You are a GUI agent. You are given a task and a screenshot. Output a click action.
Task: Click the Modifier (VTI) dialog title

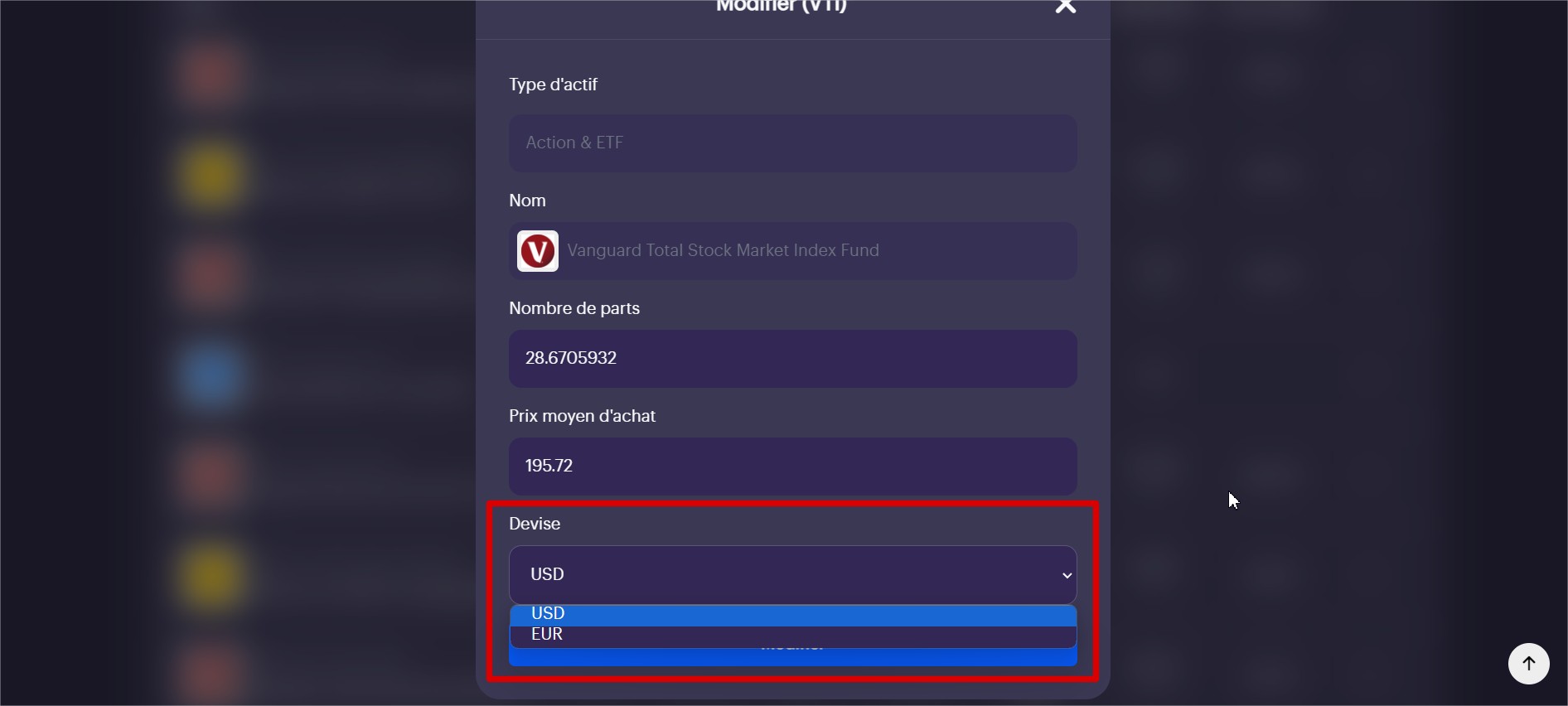click(781, 7)
